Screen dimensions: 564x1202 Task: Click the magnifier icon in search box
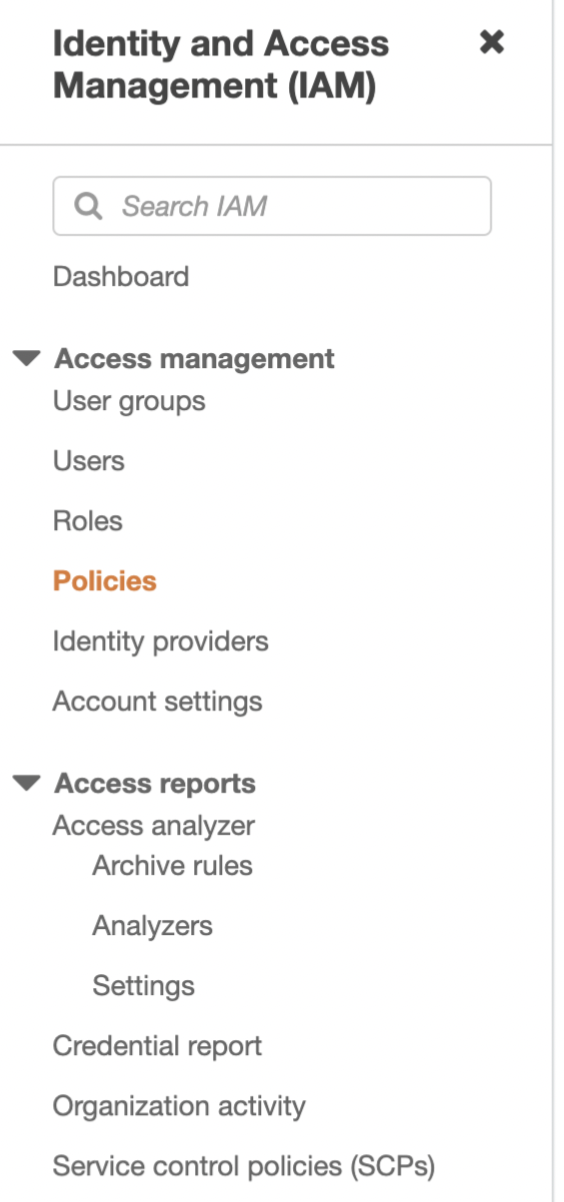(89, 206)
